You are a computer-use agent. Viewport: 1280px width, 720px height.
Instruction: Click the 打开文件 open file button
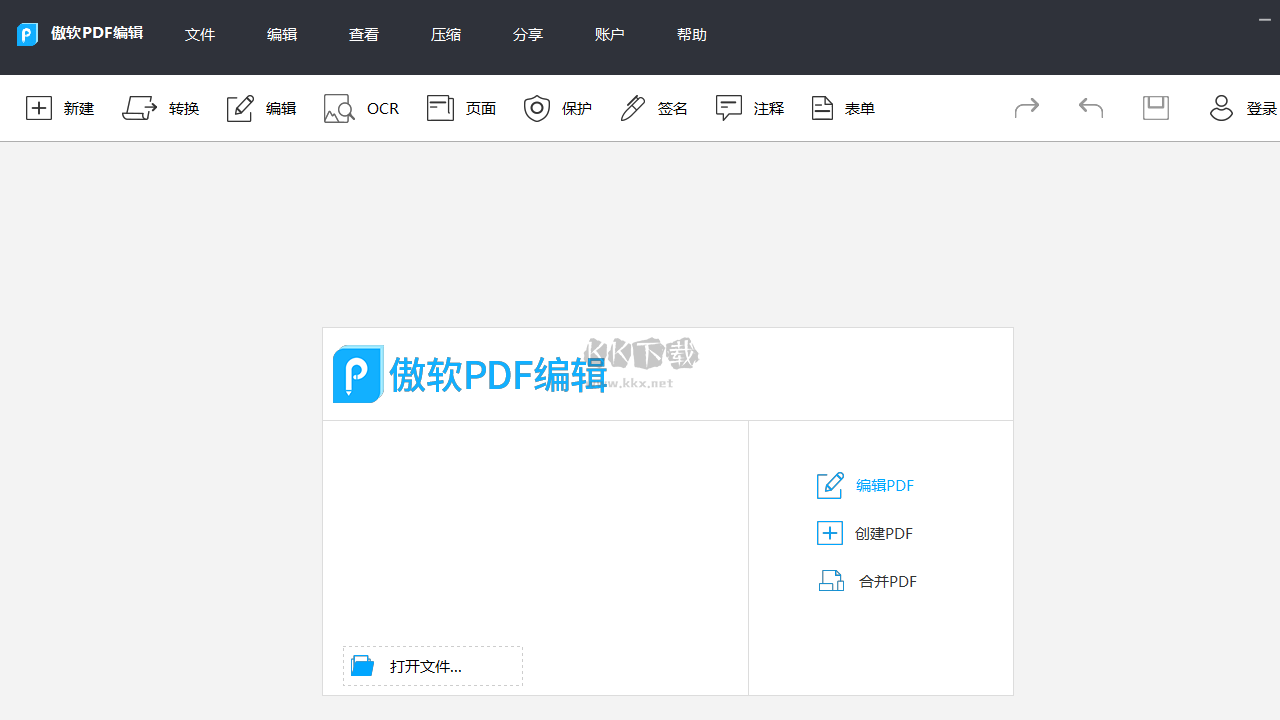(432, 666)
